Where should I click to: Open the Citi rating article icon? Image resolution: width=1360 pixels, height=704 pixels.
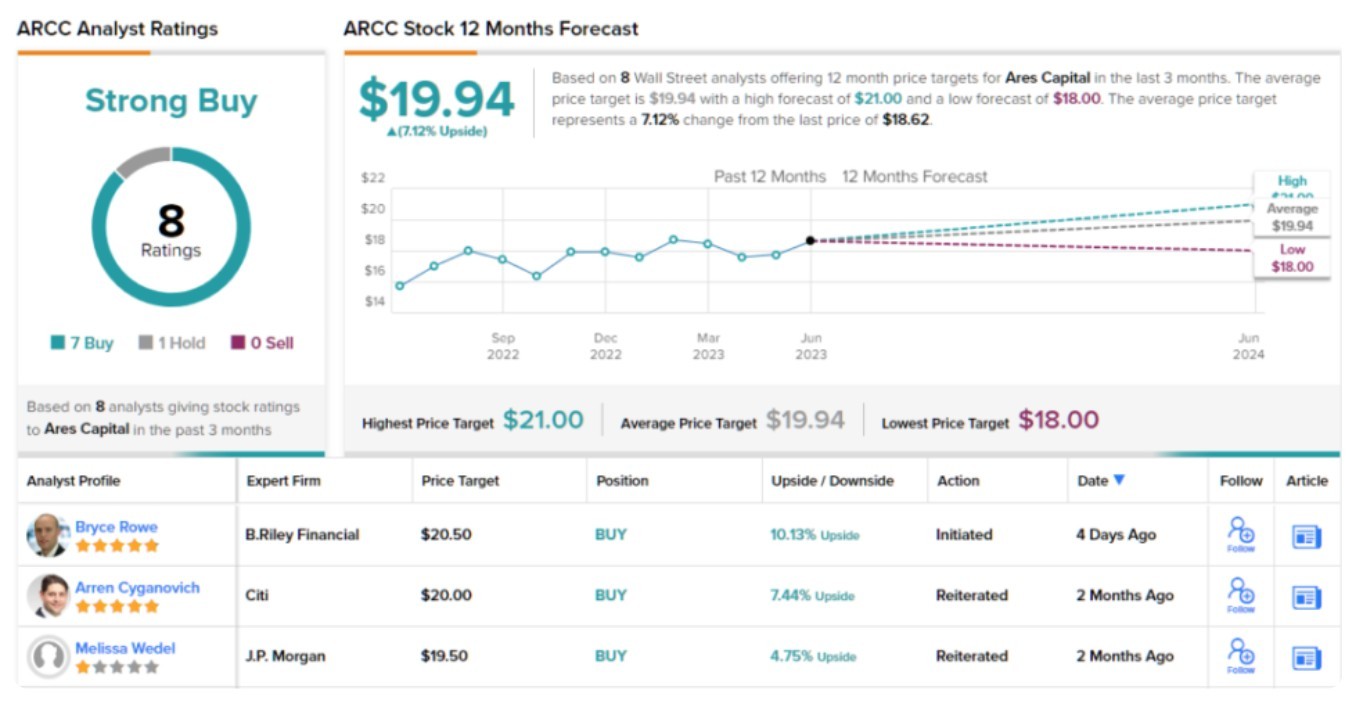[1306, 597]
